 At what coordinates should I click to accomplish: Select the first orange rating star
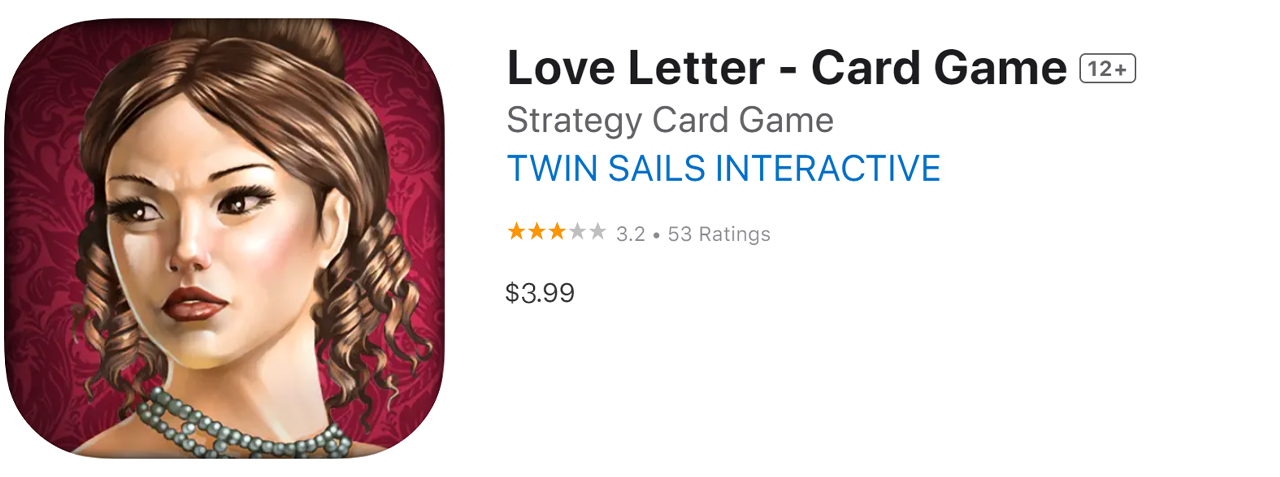(517, 232)
